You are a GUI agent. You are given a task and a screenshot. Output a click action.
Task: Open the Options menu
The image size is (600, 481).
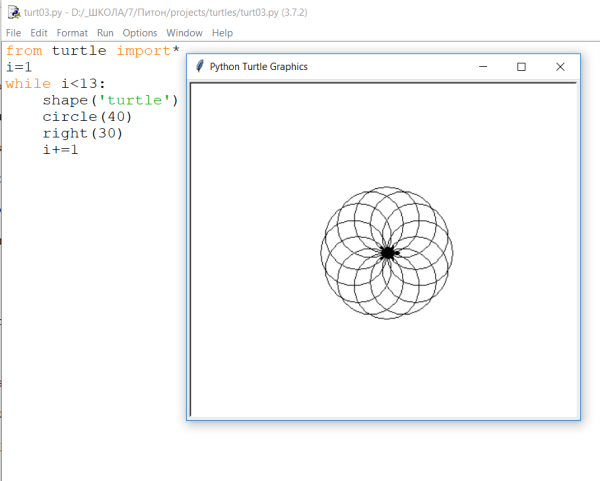[x=140, y=33]
